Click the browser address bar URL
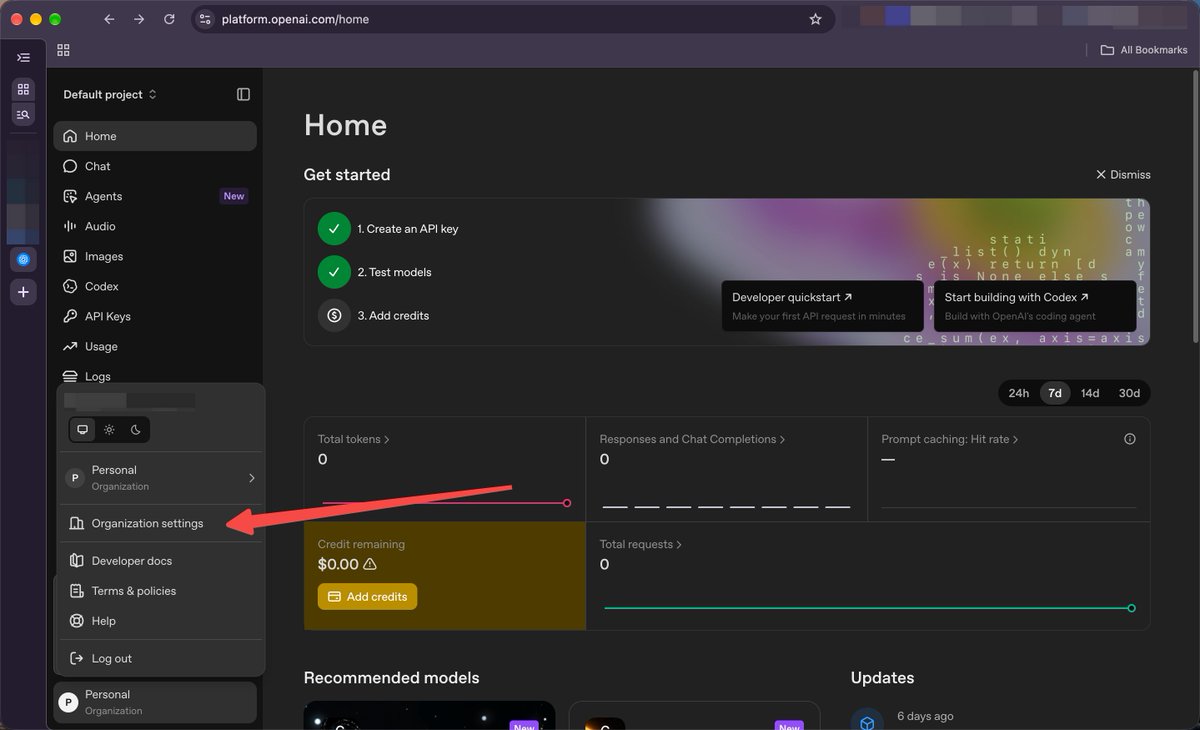Image resolution: width=1200 pixels, height=730 pixels. click(297, 19)
